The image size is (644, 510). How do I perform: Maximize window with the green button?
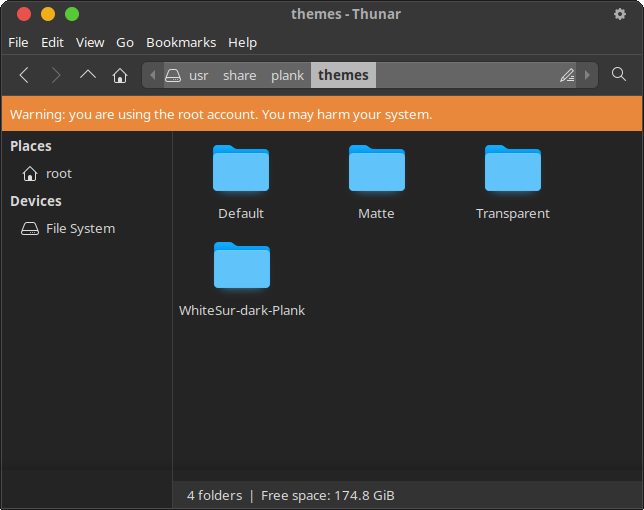[72, 14]
